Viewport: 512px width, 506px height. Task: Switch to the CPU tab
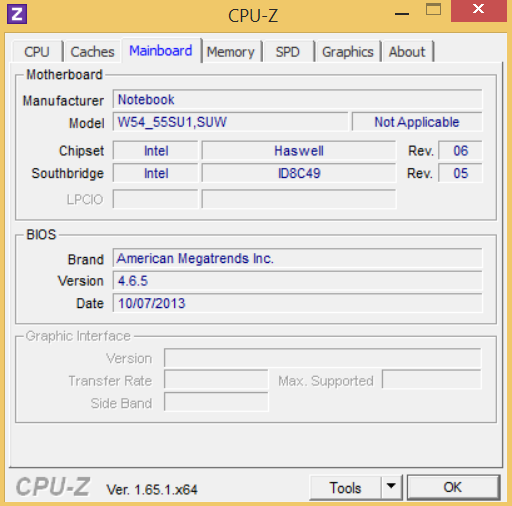click(37, 52)
